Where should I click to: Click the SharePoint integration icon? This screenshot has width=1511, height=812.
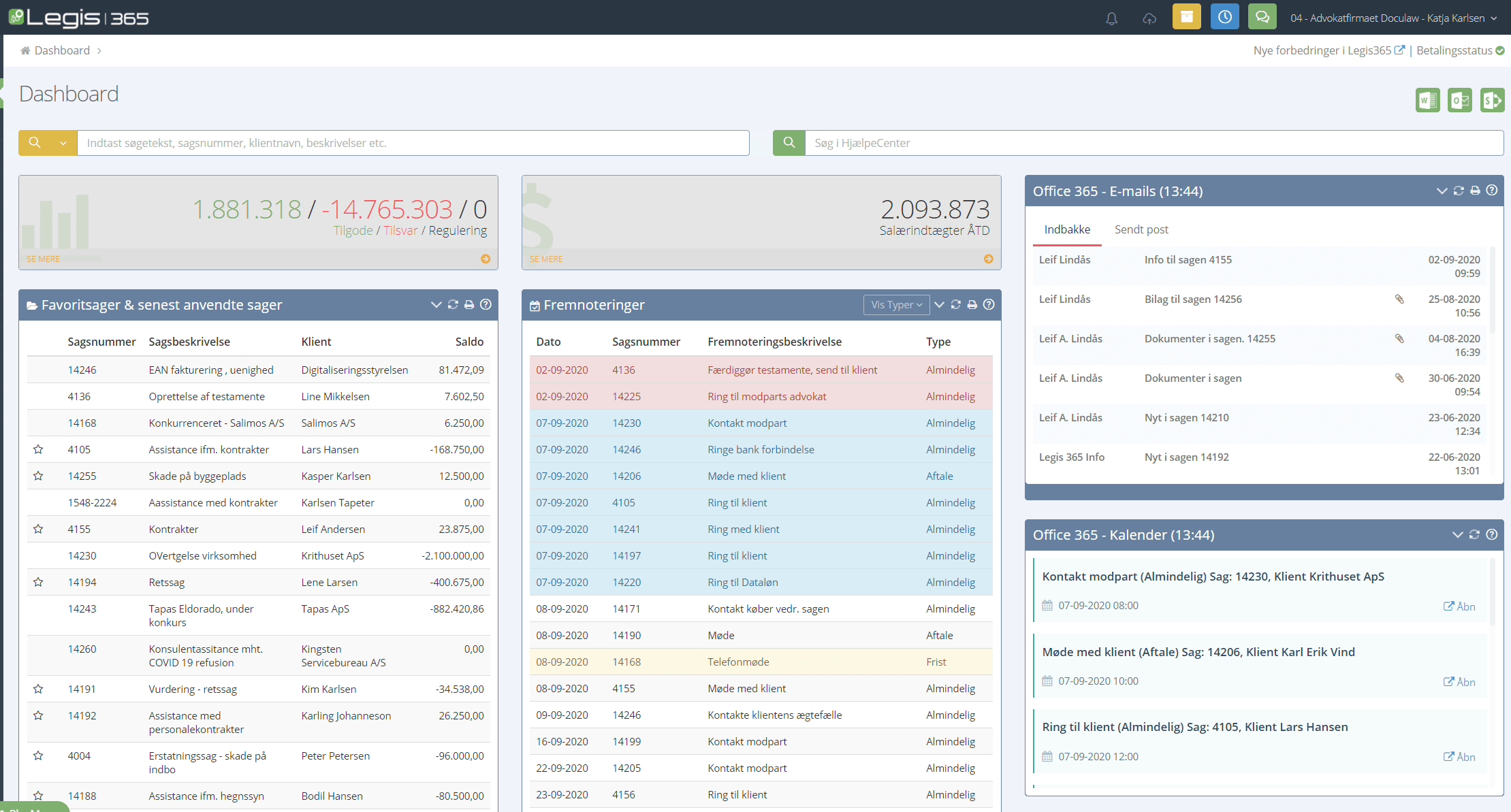tap(1491, 100)
